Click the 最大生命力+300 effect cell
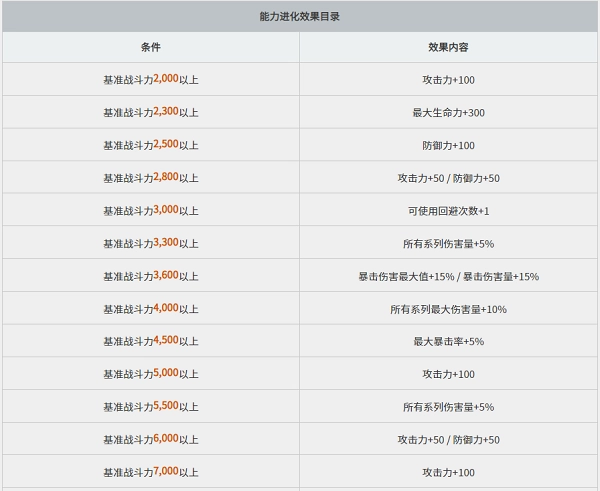This screenshot has width=600, height=491. pos(448,112)
